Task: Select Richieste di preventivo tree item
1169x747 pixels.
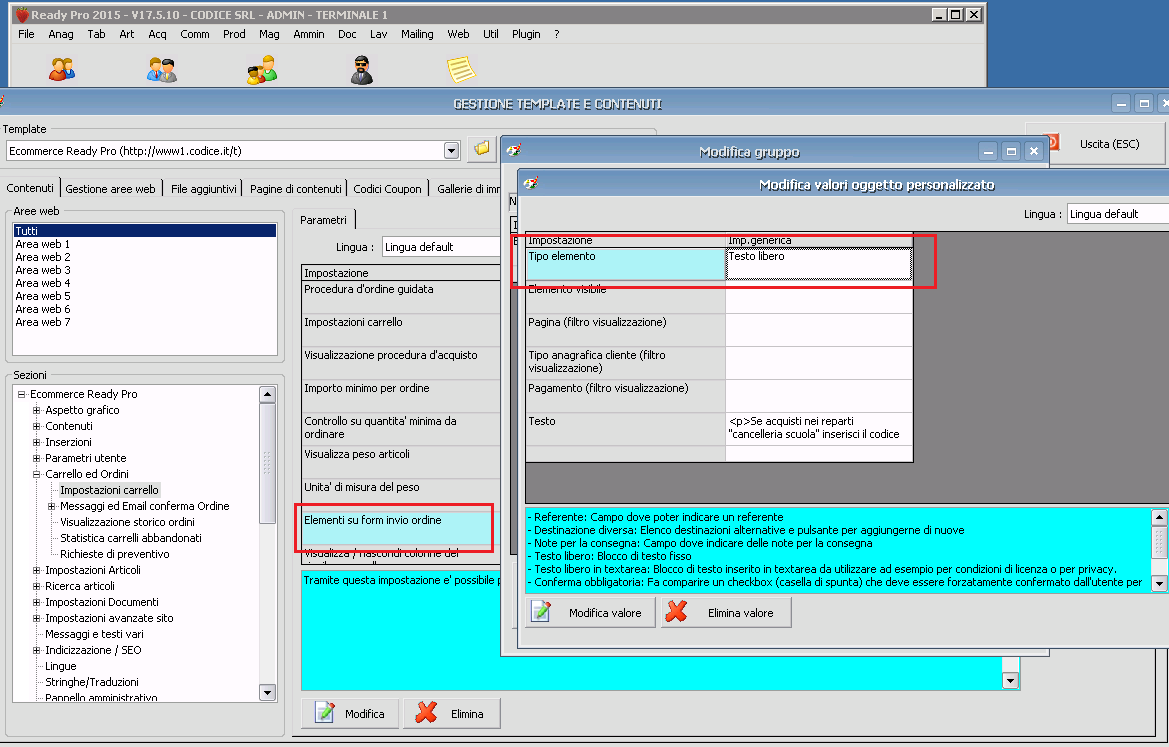Action: pos(115,554)
